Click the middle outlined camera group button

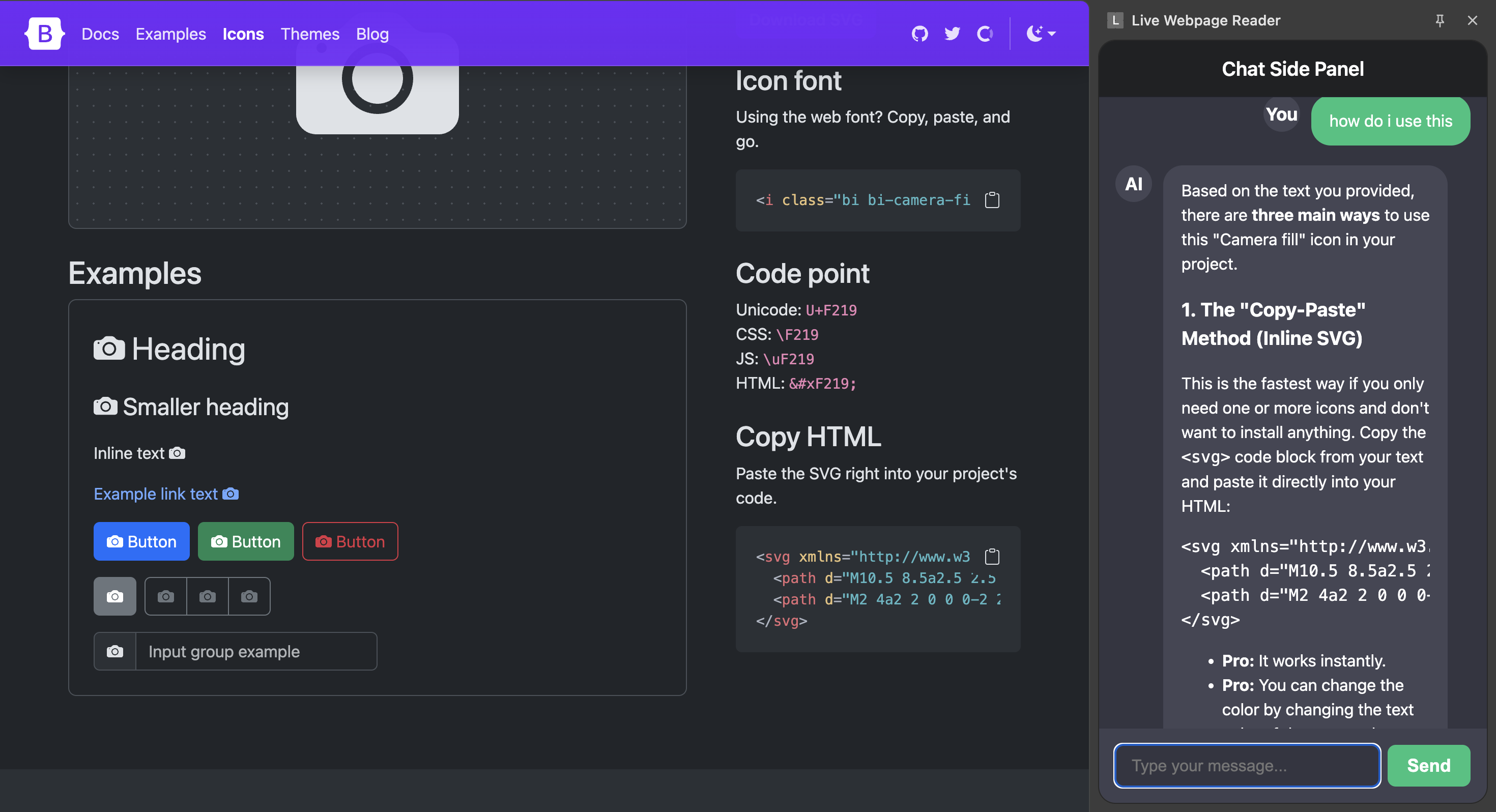207,596
